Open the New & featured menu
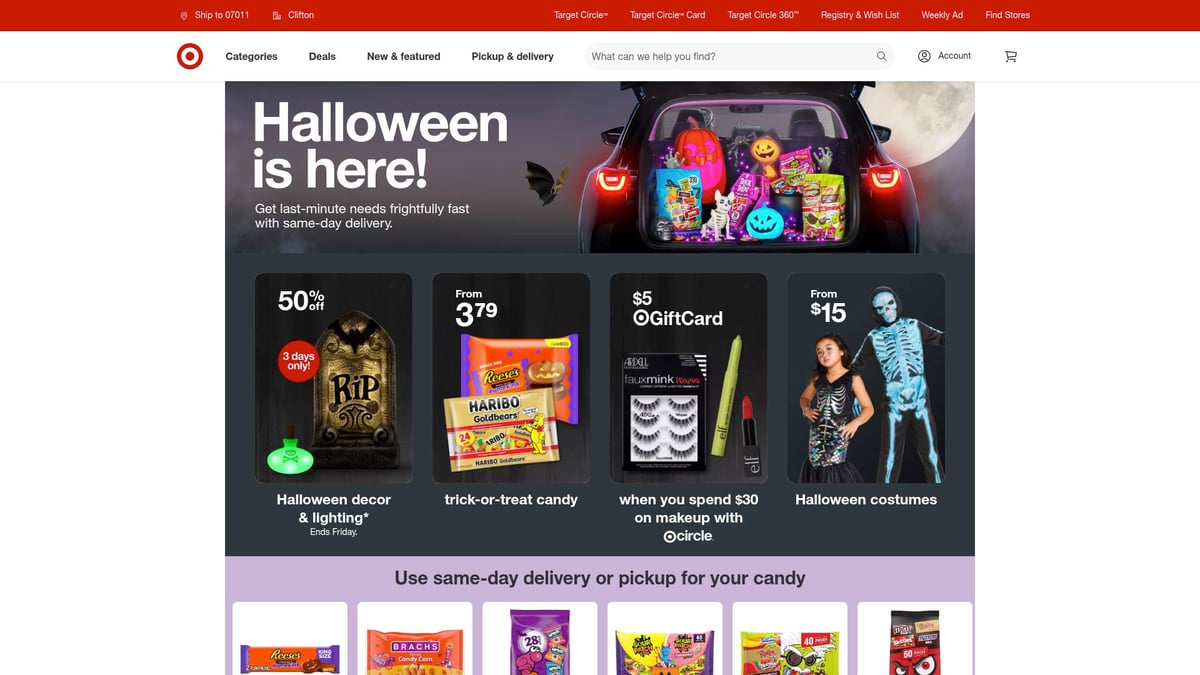The width and height of the screenshot is (1200, 675). click(x=403, y=56)
